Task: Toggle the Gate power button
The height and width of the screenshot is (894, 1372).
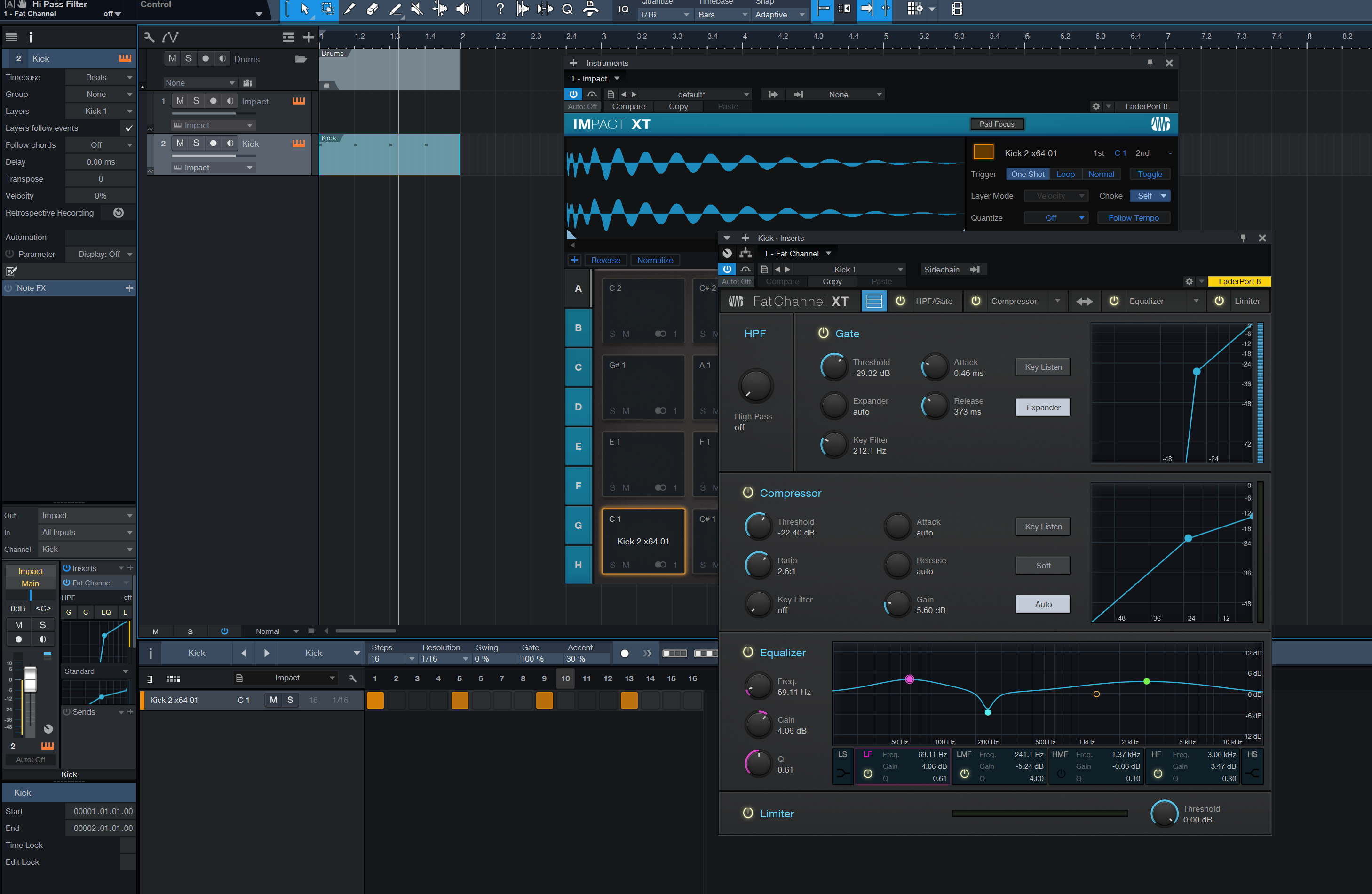Action: tap(823, 334)
